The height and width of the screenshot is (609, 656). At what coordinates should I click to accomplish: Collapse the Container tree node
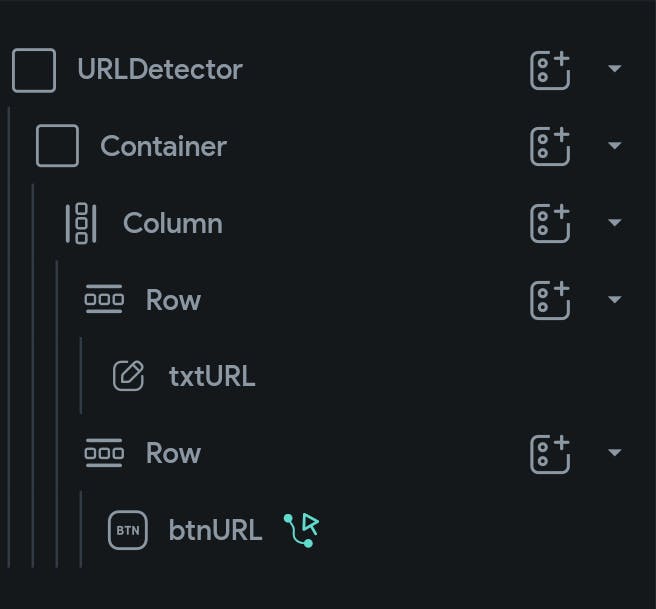click(x=615, y=146)
